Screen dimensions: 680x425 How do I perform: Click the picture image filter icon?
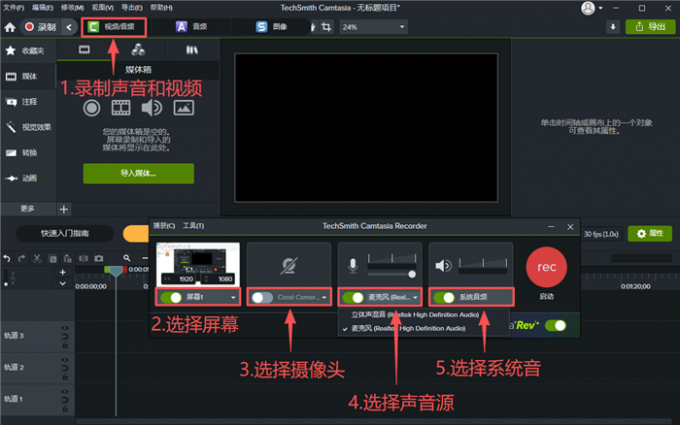[183, 108]
